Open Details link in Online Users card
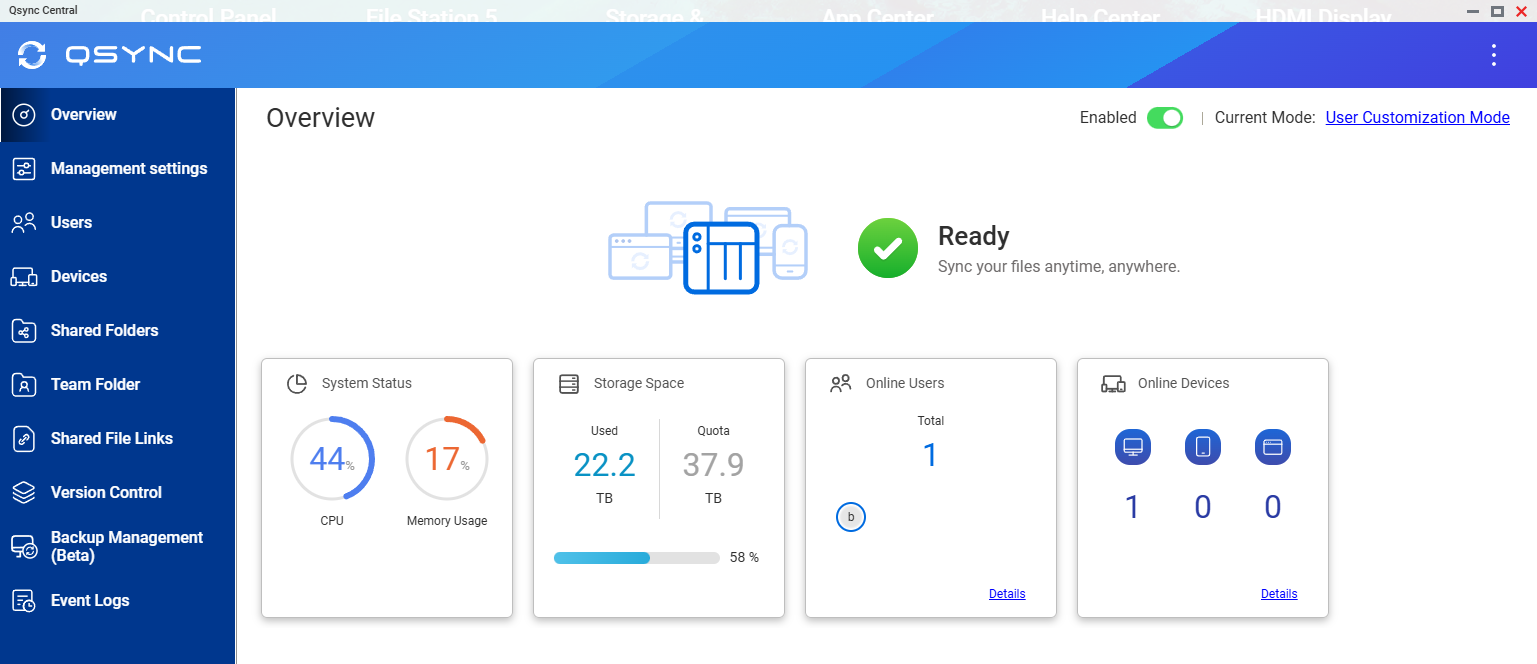 [x=1007, y=594]
